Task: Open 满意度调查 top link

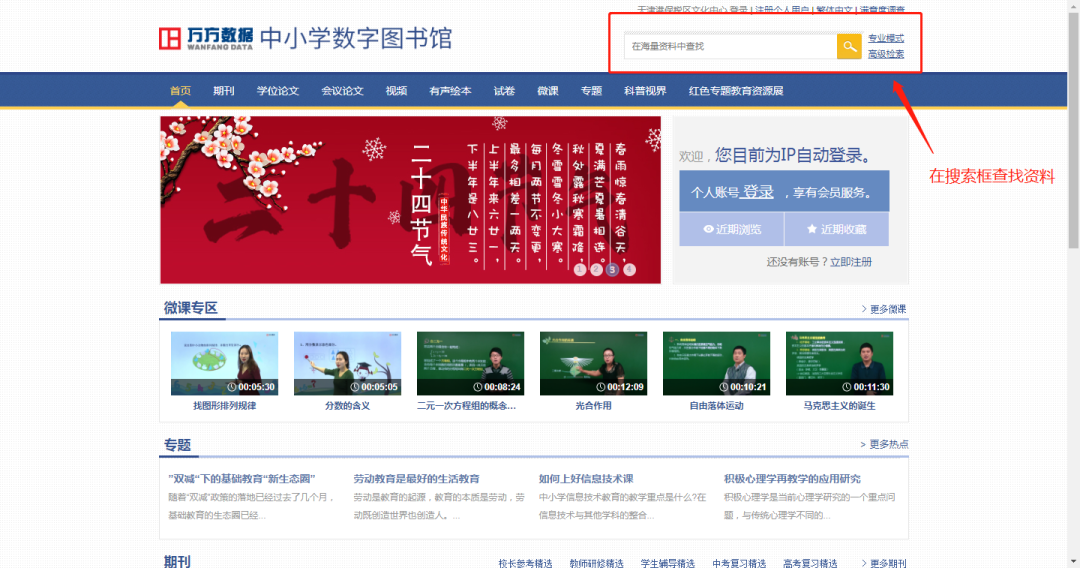Action: (882, 10)
